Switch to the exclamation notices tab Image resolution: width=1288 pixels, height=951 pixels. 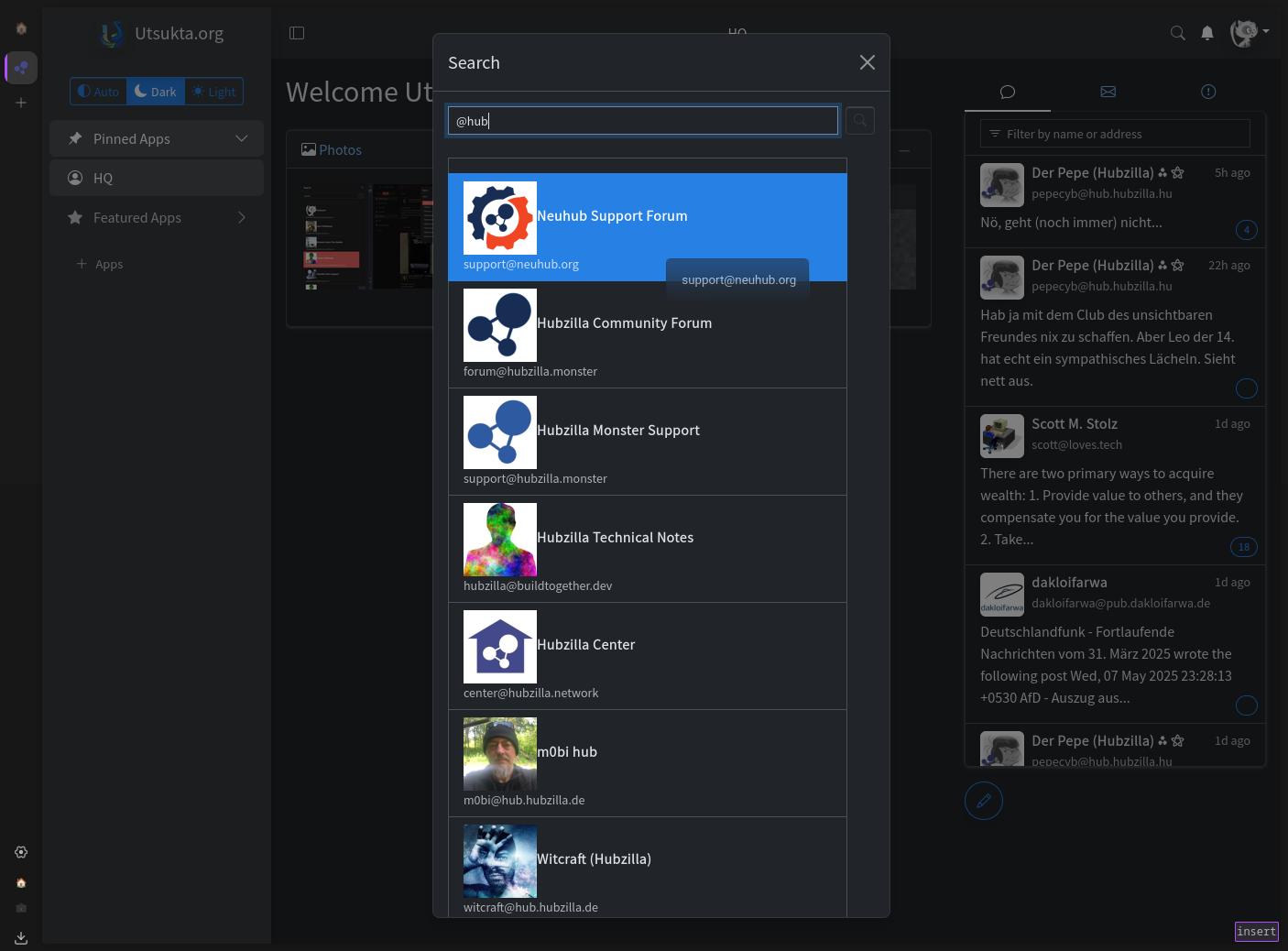tap(1208, 92)
